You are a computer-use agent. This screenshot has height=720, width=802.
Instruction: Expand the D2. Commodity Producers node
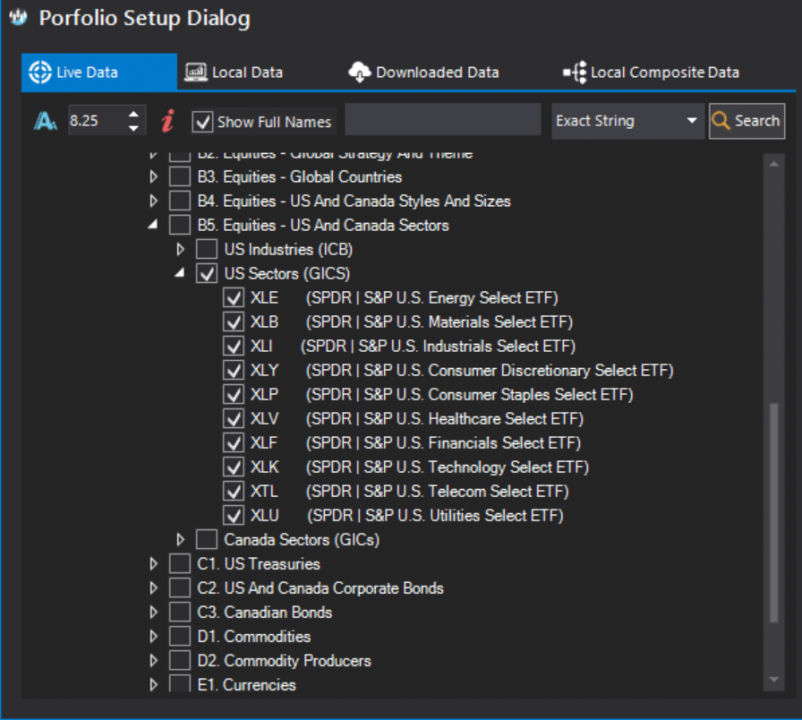153,661
